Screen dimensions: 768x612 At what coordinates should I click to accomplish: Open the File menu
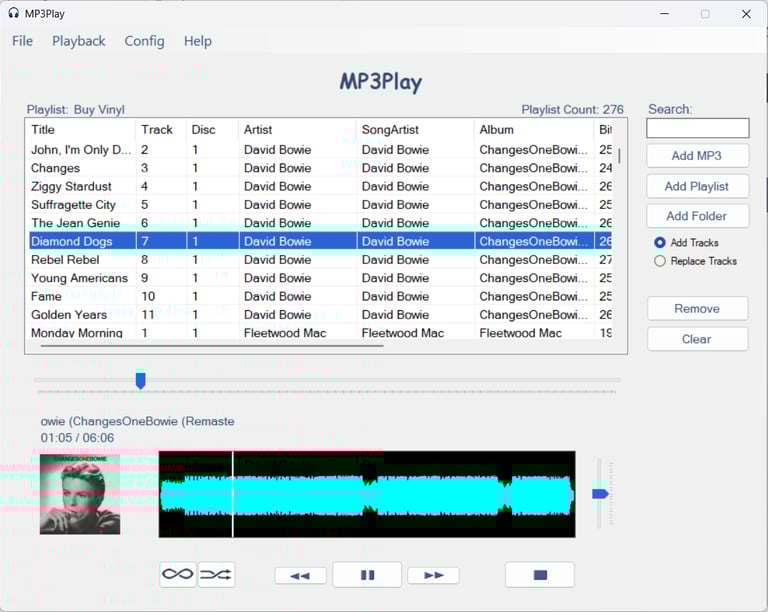click(23, 41)
